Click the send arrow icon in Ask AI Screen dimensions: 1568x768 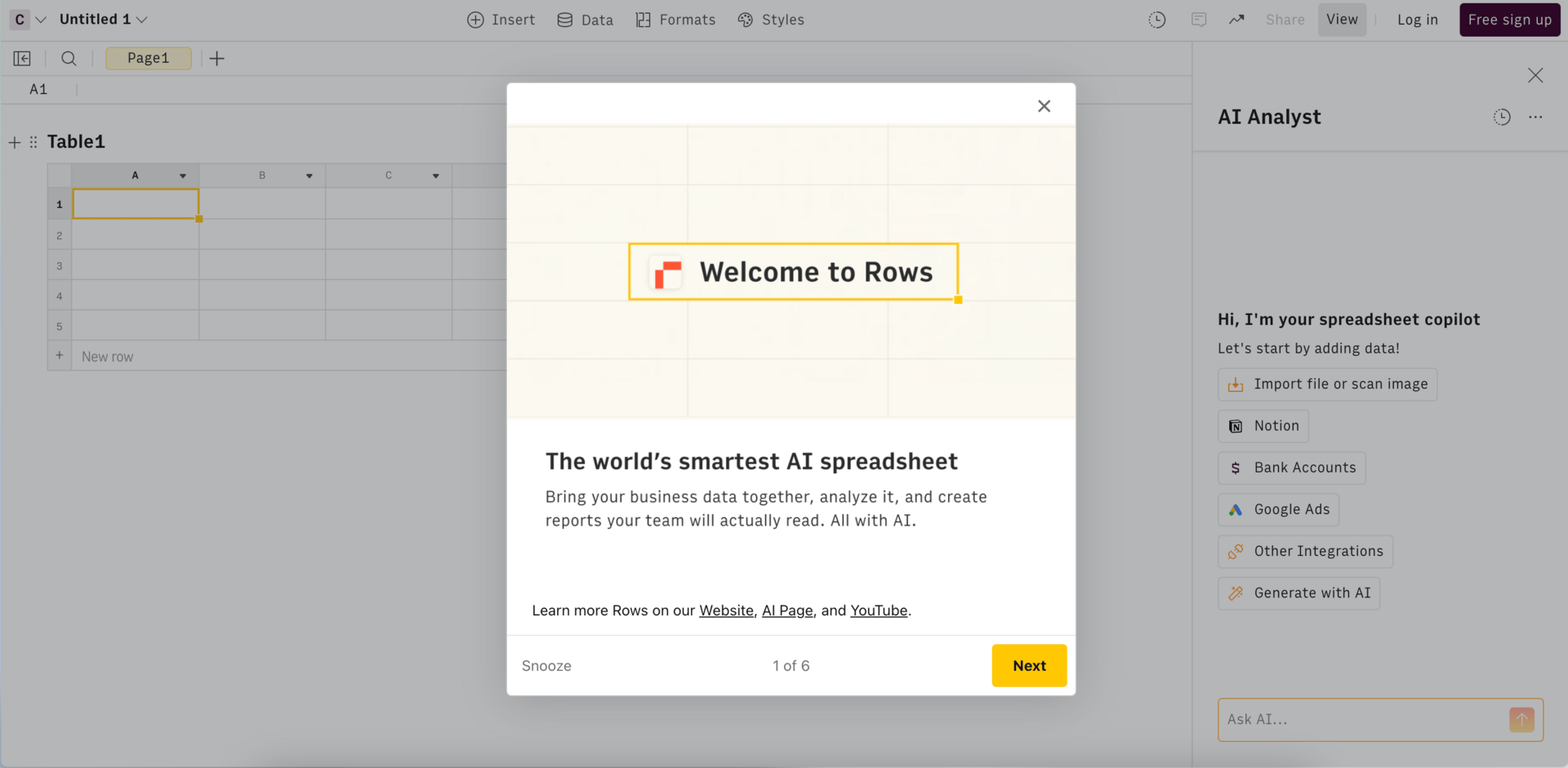(1521, 720)
